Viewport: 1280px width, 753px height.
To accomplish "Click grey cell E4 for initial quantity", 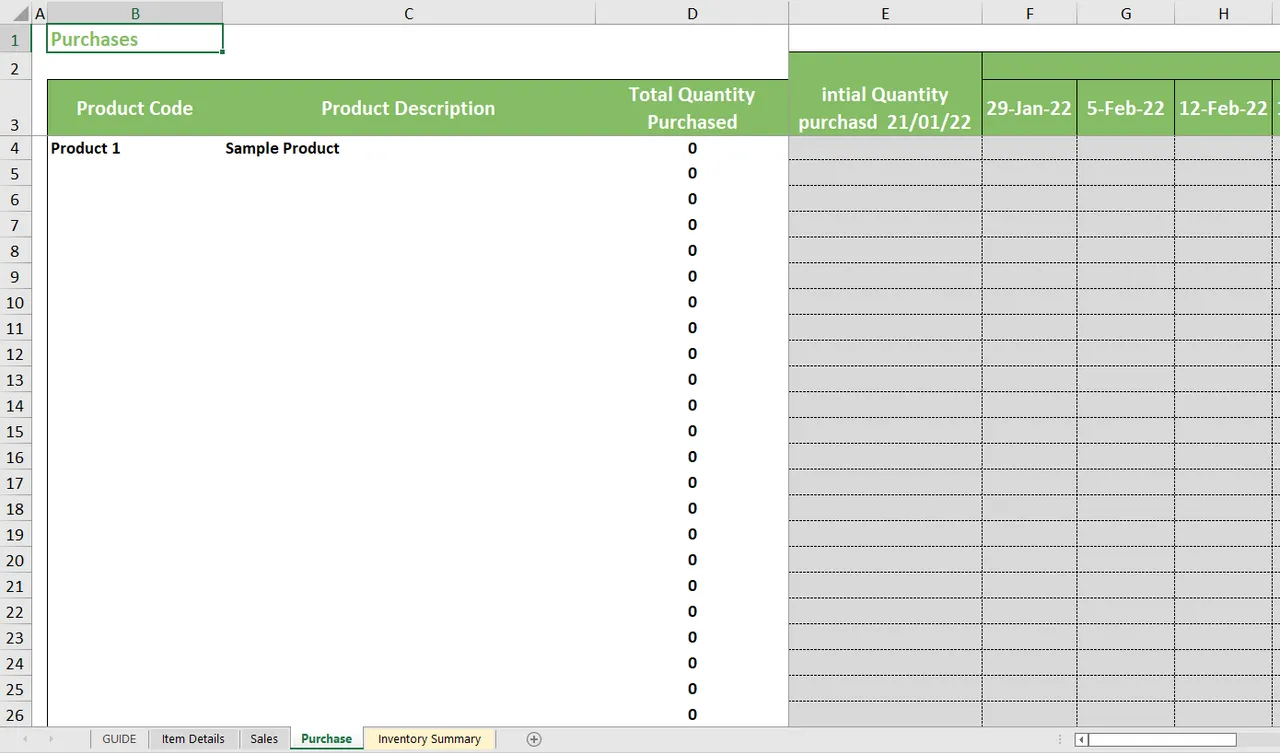I will pos(885,148).
